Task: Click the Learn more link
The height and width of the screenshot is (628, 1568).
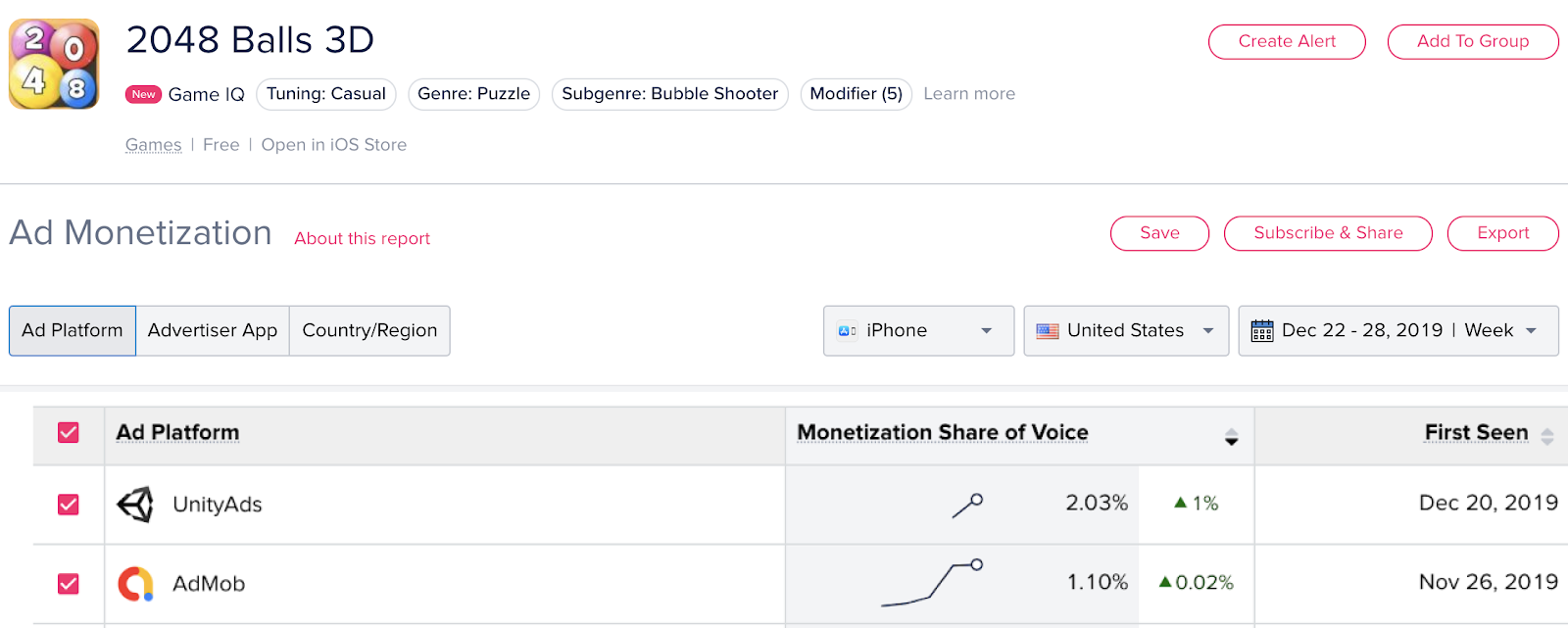Action: point(969,94)
